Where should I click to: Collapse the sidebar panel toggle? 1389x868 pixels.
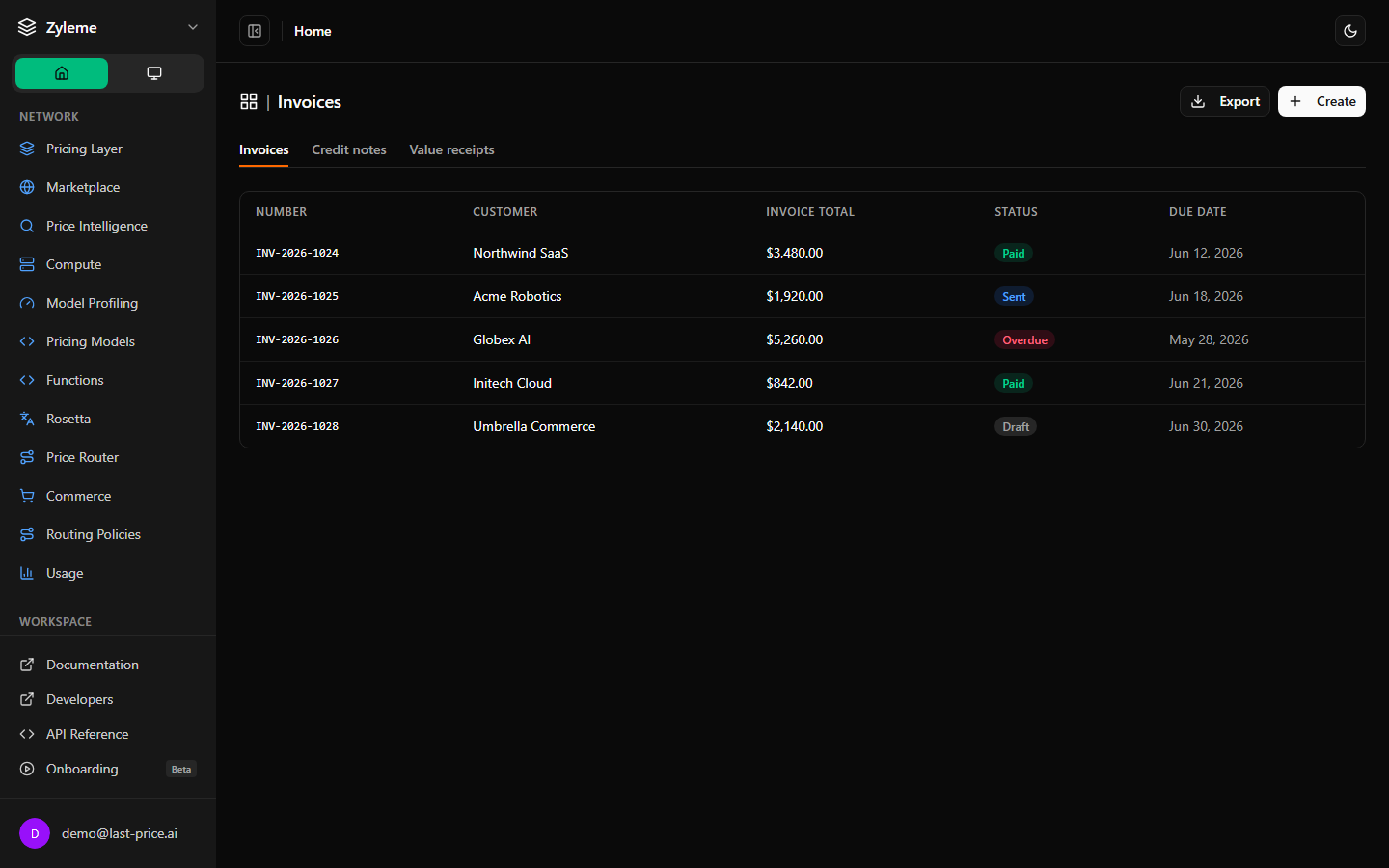click(x=255, y=31)
